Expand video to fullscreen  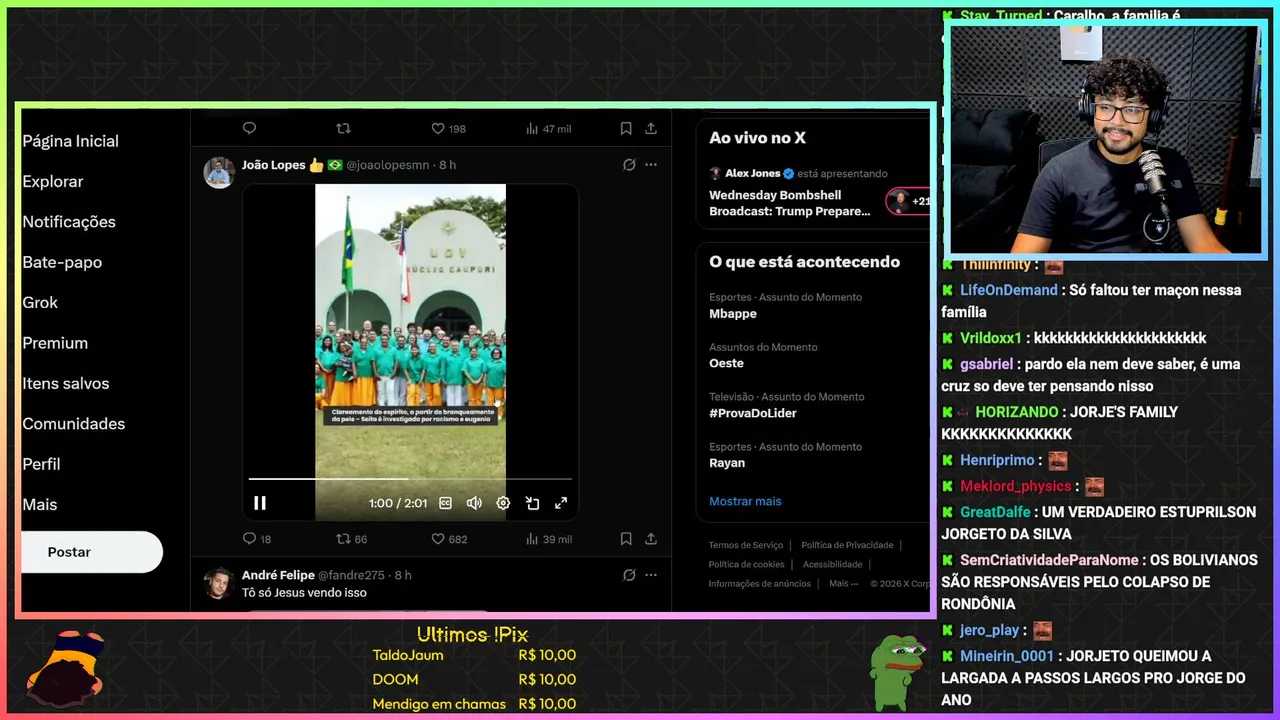[561, 503]
